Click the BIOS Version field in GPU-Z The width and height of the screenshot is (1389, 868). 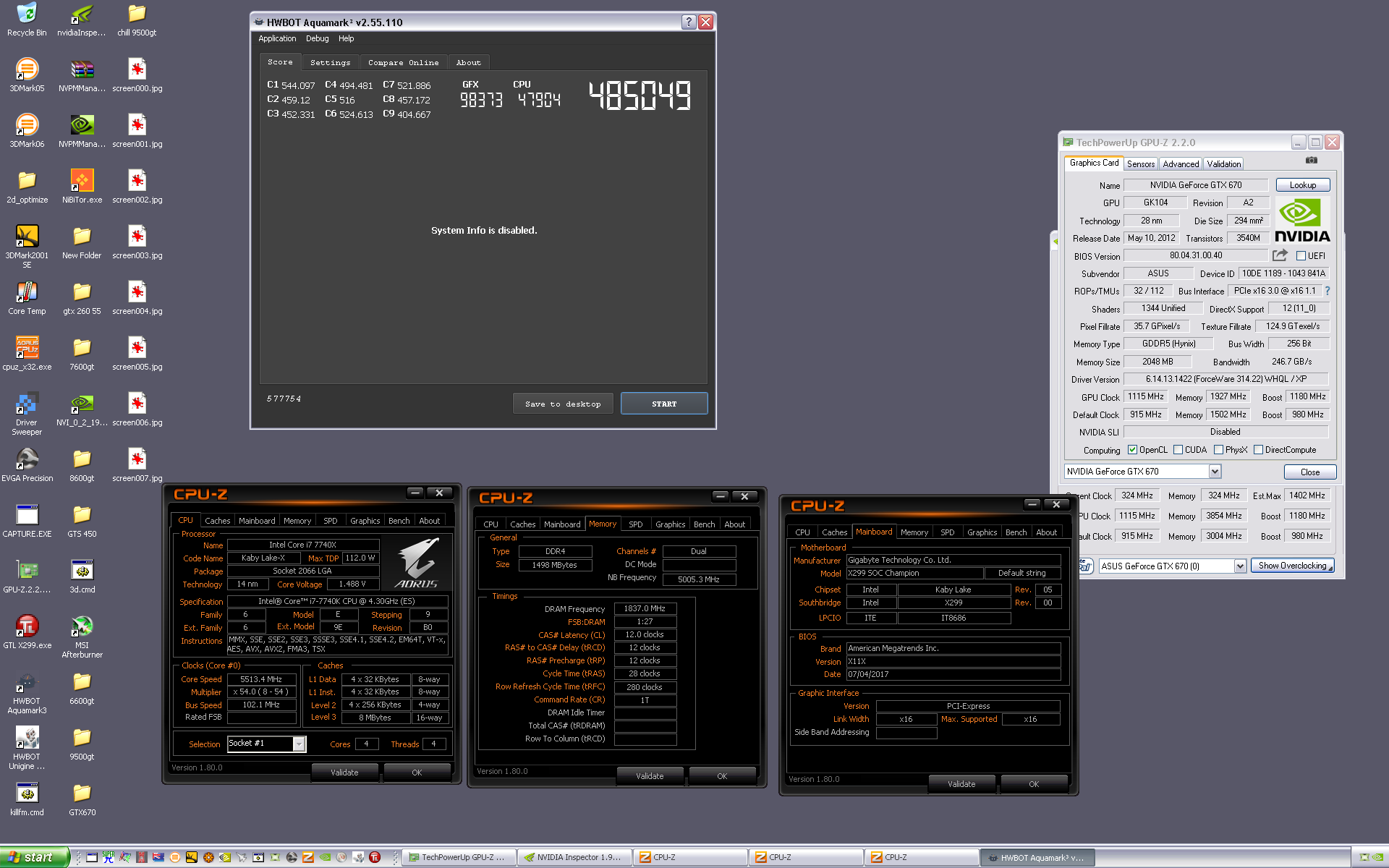pyautogui.click(x=1195, y=255)
